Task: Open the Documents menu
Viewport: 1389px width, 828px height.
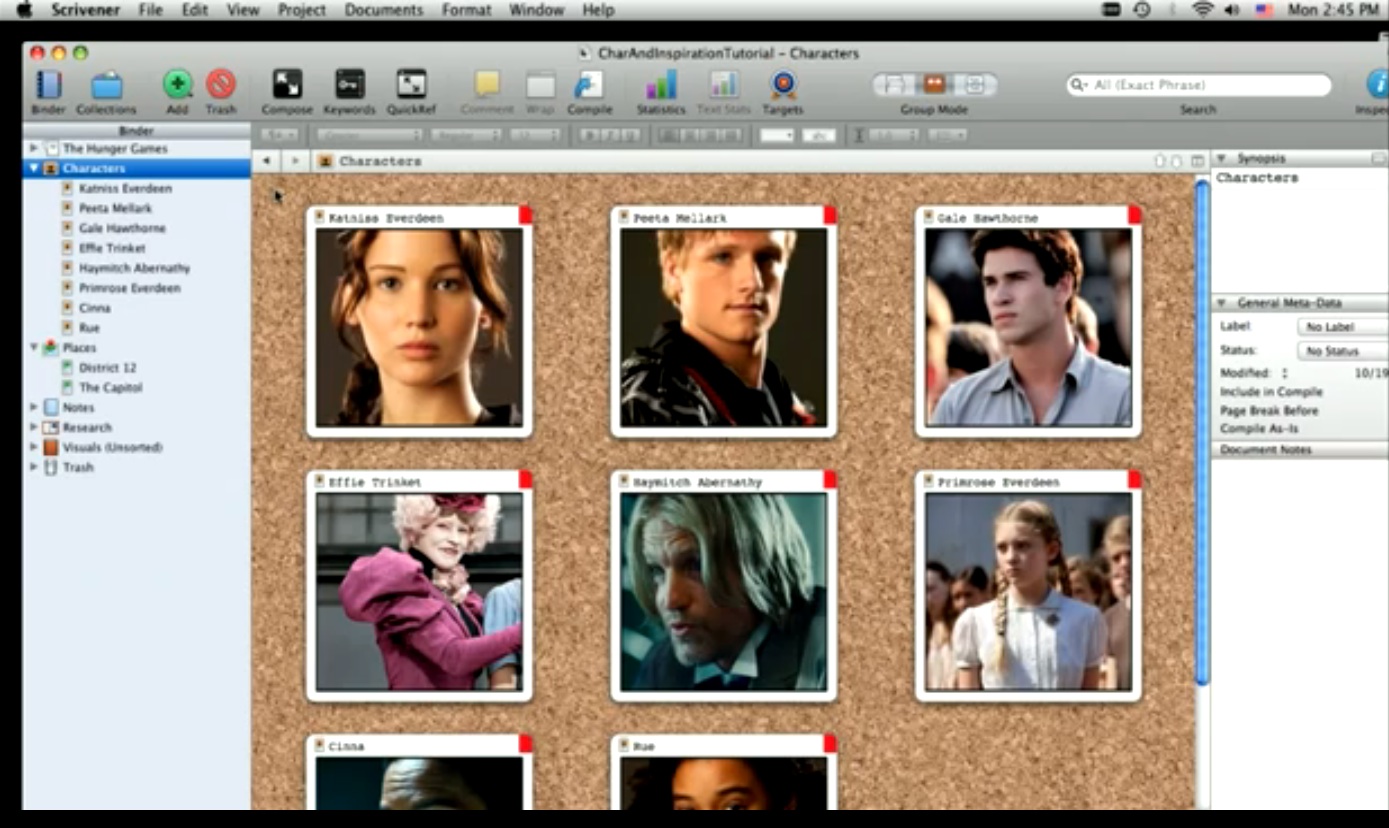Action: pyautogui.click(x=384, y=10)
